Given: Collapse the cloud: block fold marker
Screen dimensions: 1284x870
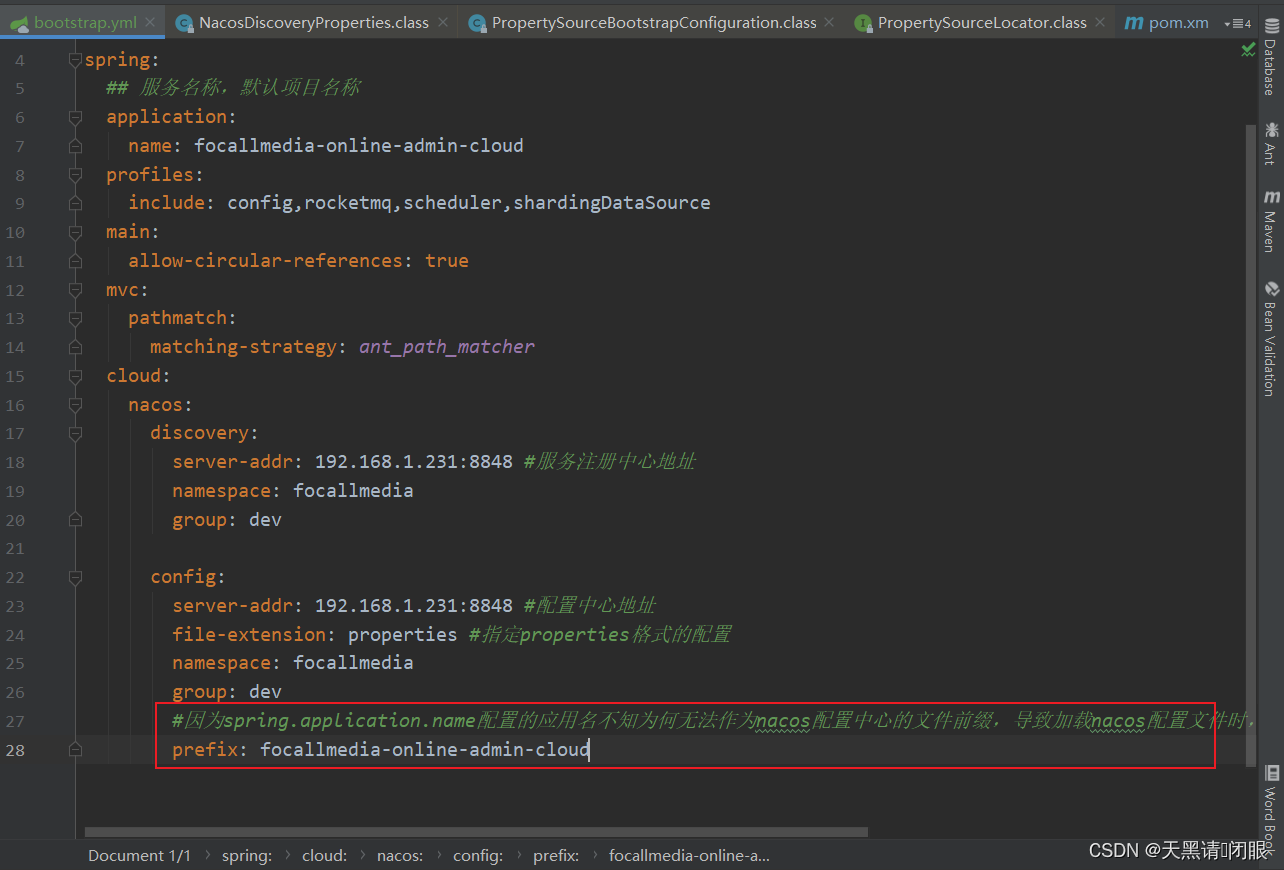Looking at the screenshot, I should [75, 376].
